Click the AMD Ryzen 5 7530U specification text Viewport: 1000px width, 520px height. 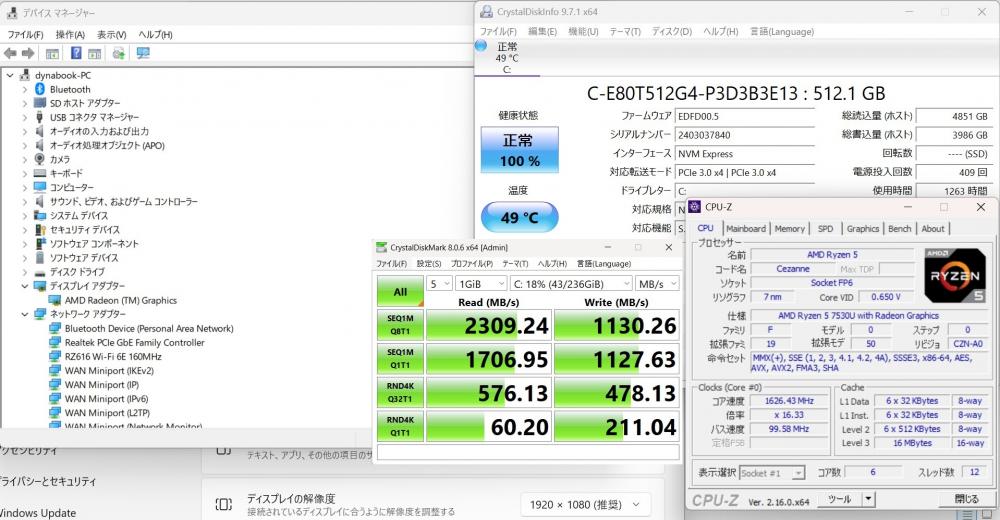pos(858,316)
